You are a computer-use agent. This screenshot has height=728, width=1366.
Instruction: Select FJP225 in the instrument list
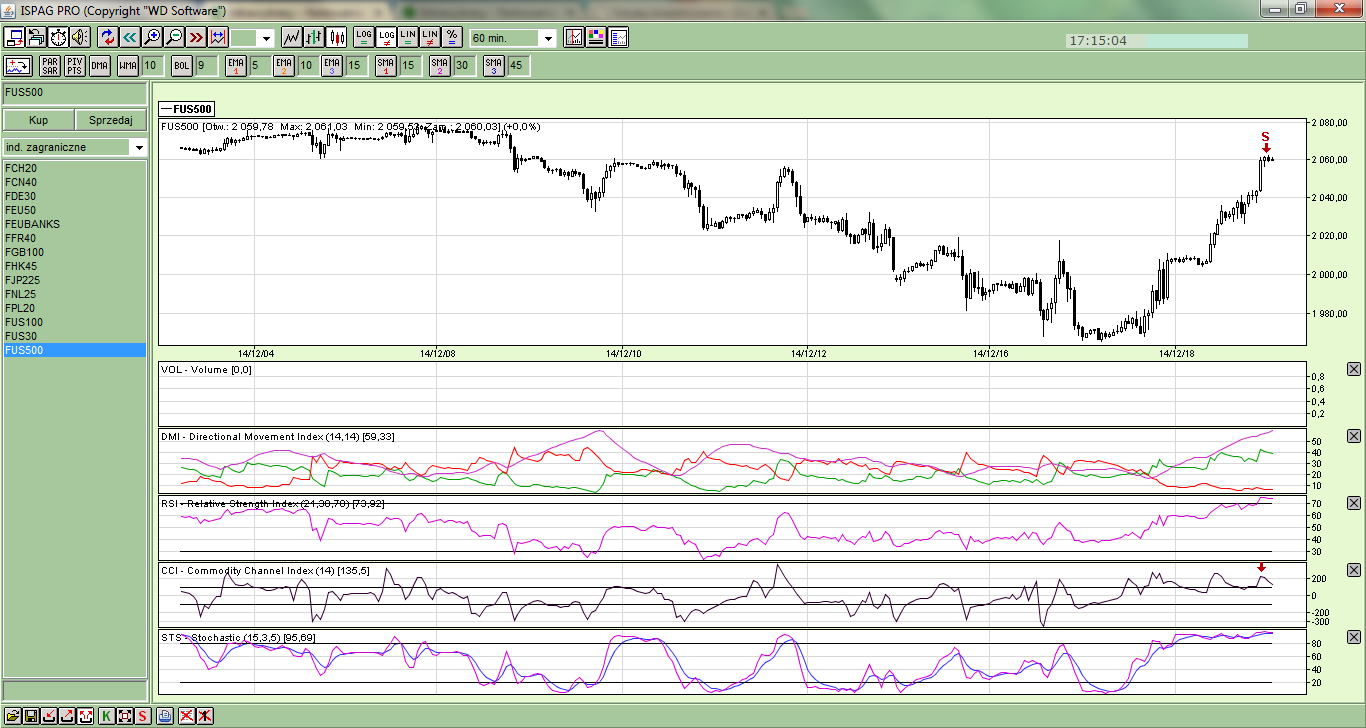[x=22, y=280]
